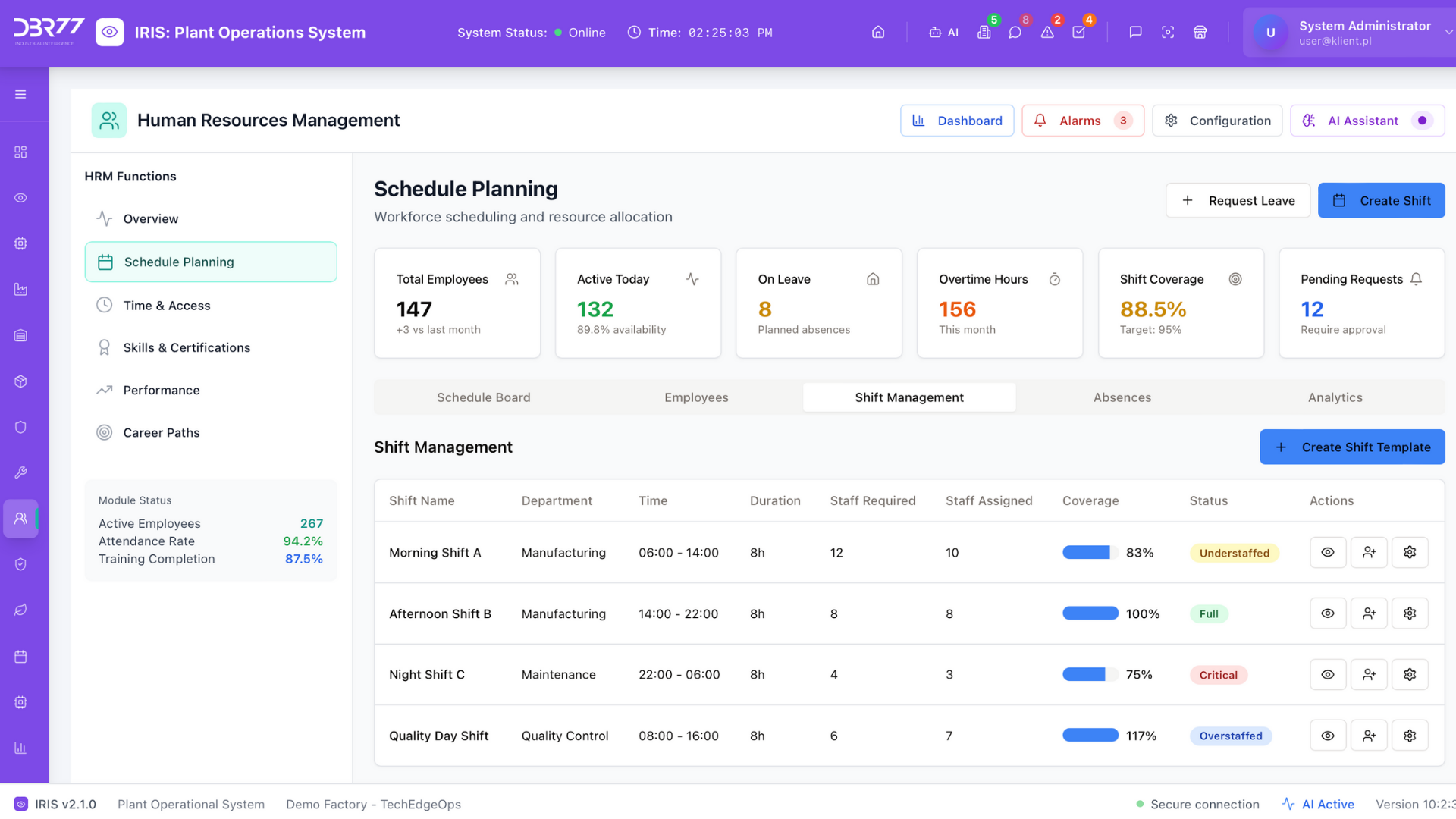
Task: Open Configuration options button
Action: click(1217, 121)
